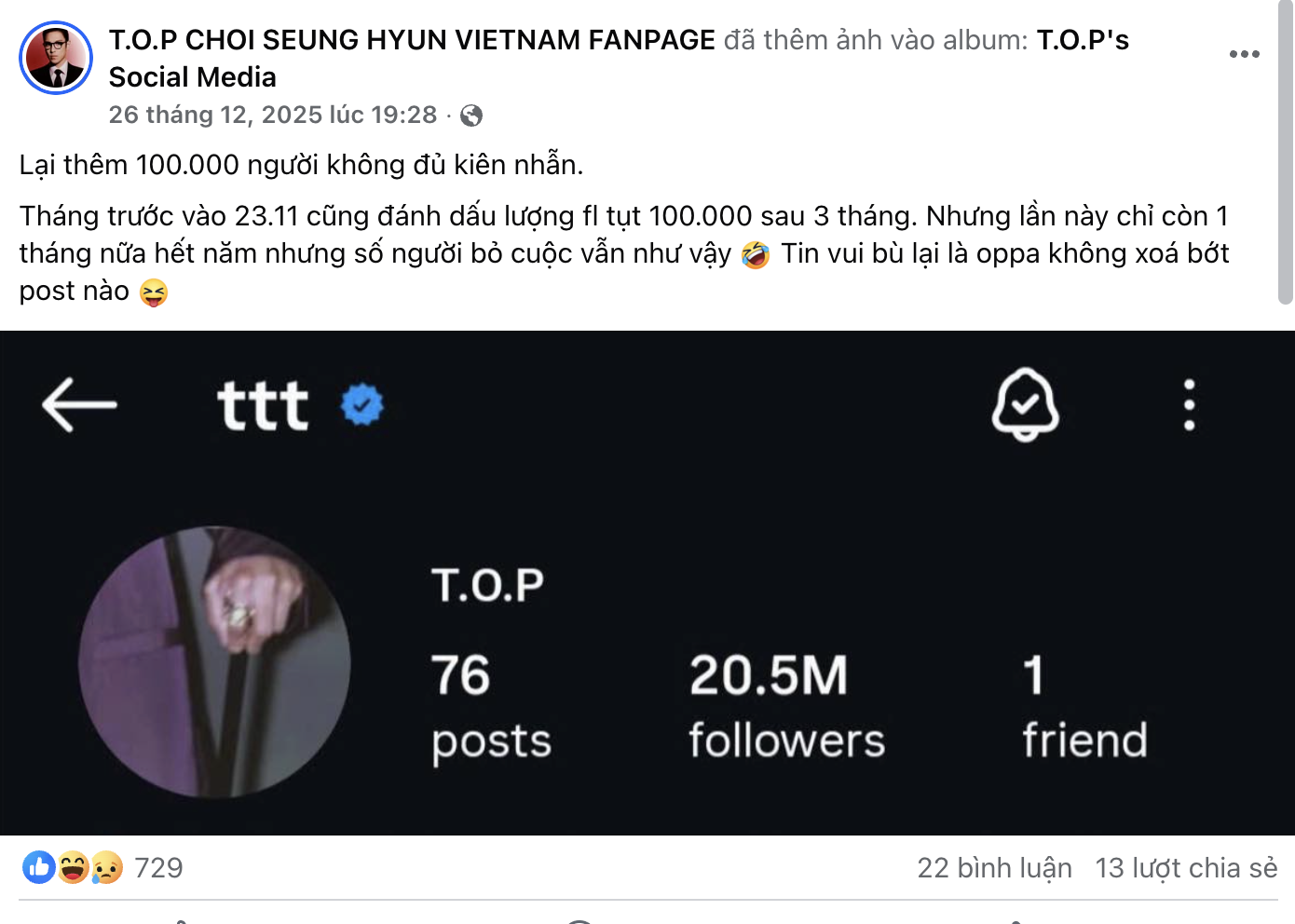Open the post options three-dot menu
Screen dimensions: 1295x924
[x=1243, y=53]
